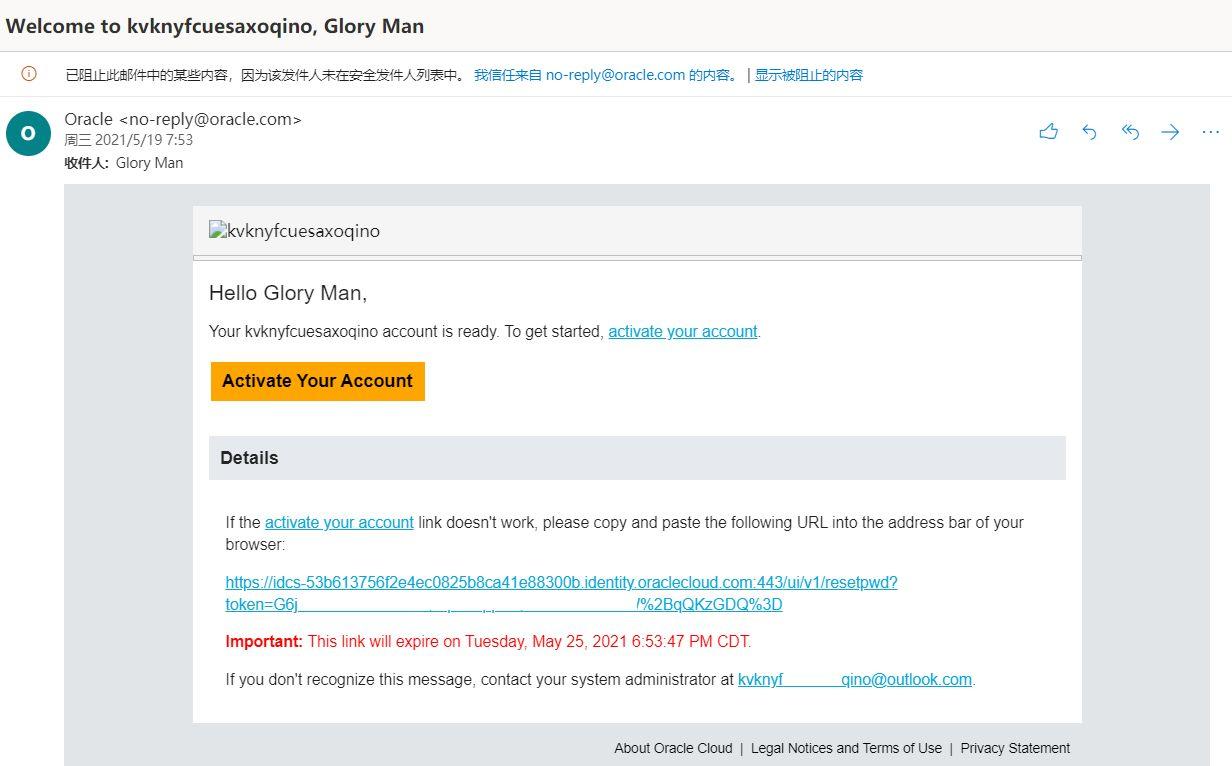Screen dimensions: 1232x766
Task: Open 'activate your account' link under Details
Action: (339, 522)
